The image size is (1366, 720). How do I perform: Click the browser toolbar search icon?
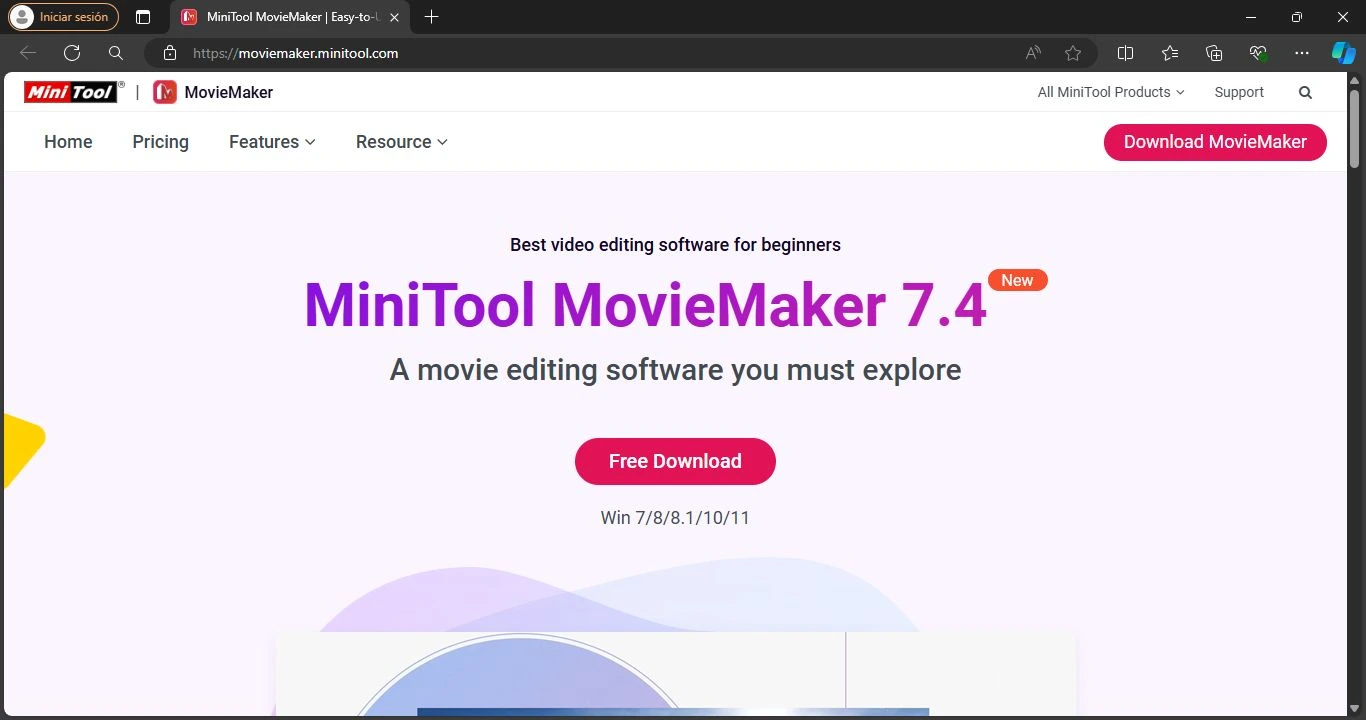[x=116, y=53]
